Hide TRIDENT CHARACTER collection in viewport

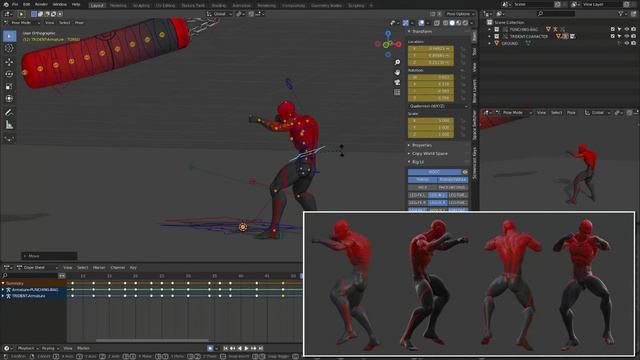[x=627, y=36]
